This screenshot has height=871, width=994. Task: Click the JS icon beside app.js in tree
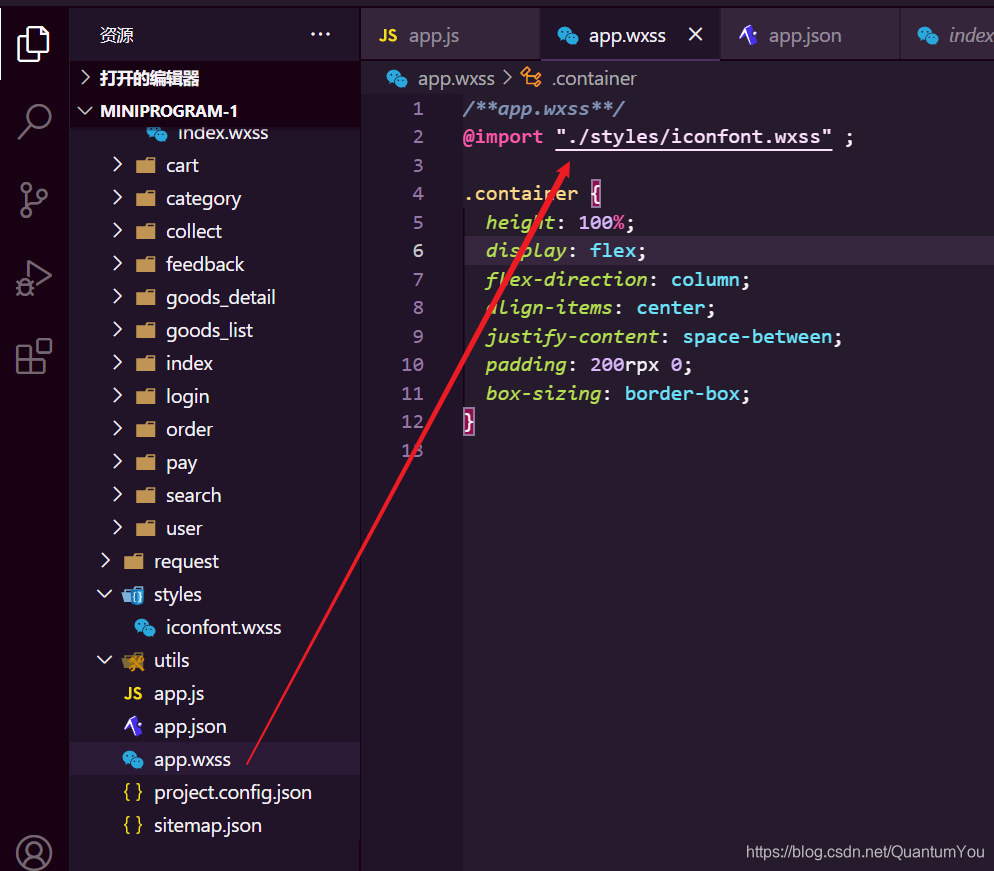(x=133, y=694)
